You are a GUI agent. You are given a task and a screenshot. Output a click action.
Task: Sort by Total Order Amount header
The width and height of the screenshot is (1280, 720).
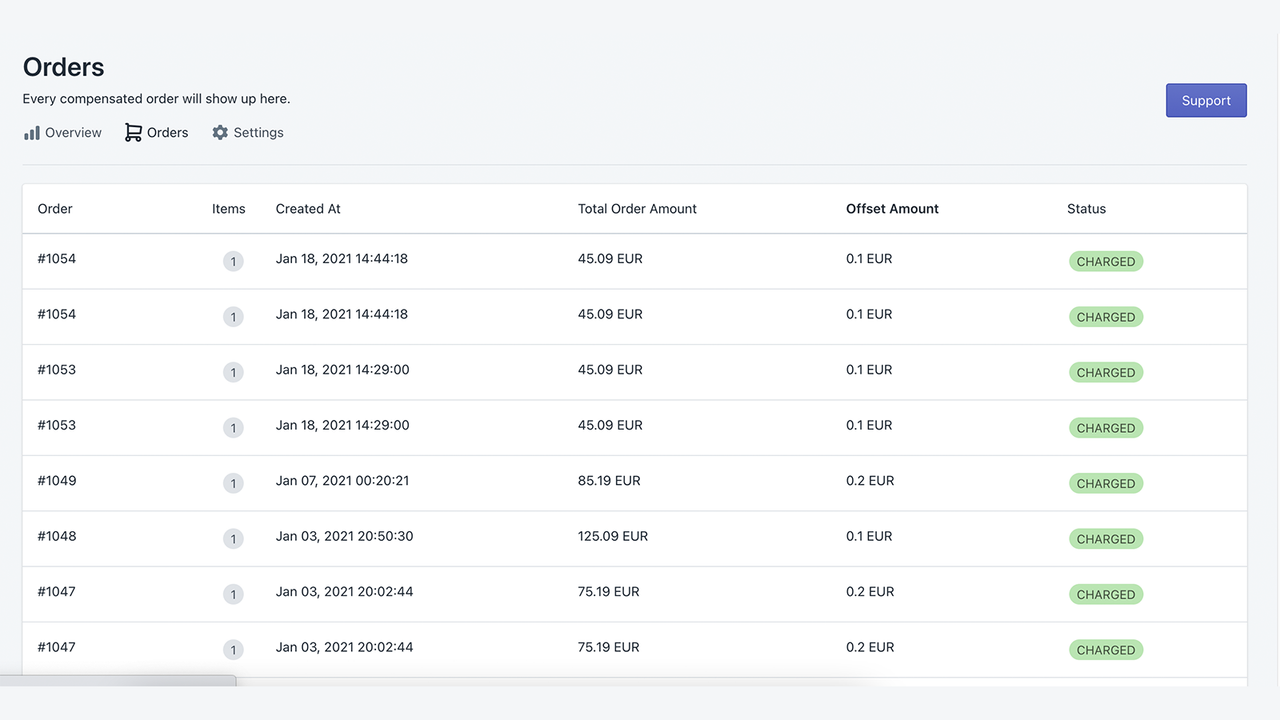(x=636, y=208)
